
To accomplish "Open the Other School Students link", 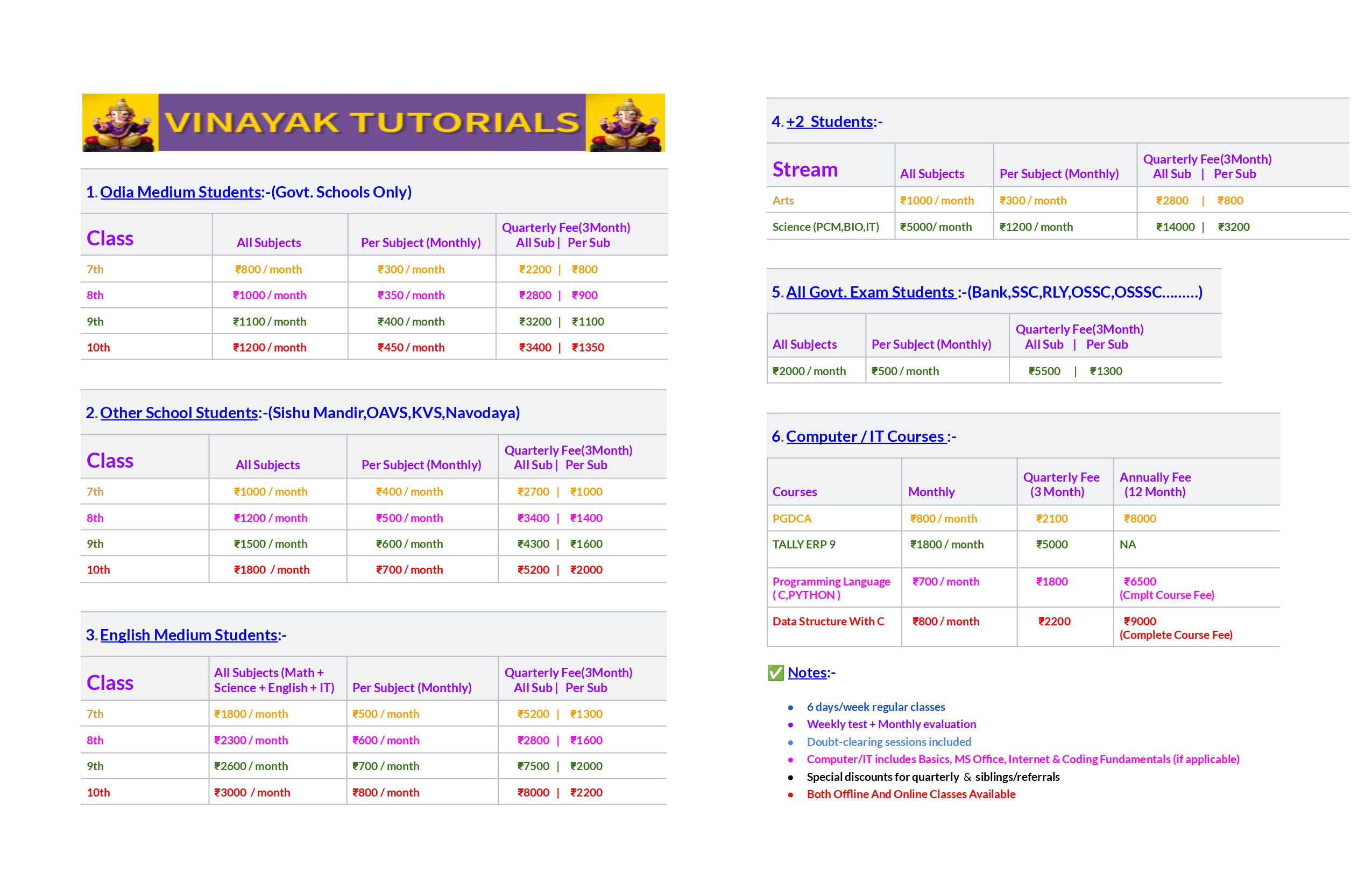I will [x=179, y=413].
